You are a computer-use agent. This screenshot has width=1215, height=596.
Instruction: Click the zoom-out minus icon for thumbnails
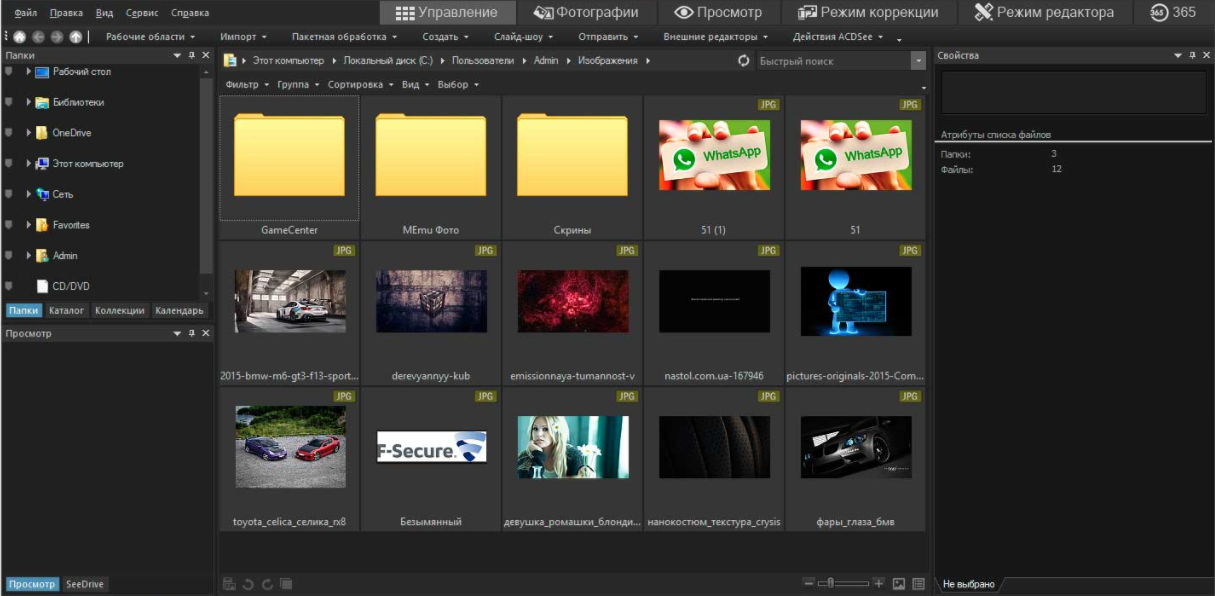point(809,583)
